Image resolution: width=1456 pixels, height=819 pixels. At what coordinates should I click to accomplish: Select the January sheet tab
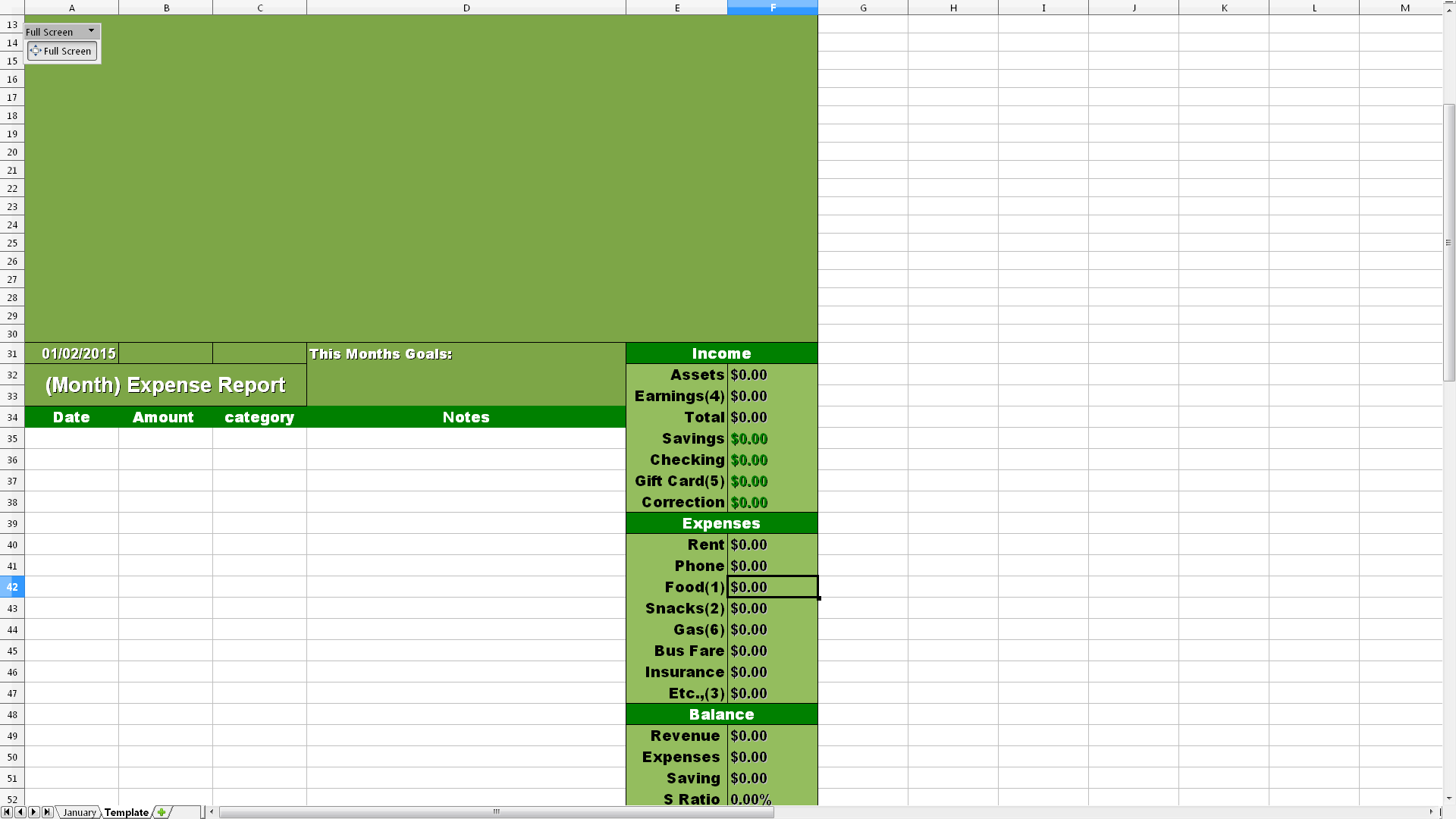coord(79,812)
